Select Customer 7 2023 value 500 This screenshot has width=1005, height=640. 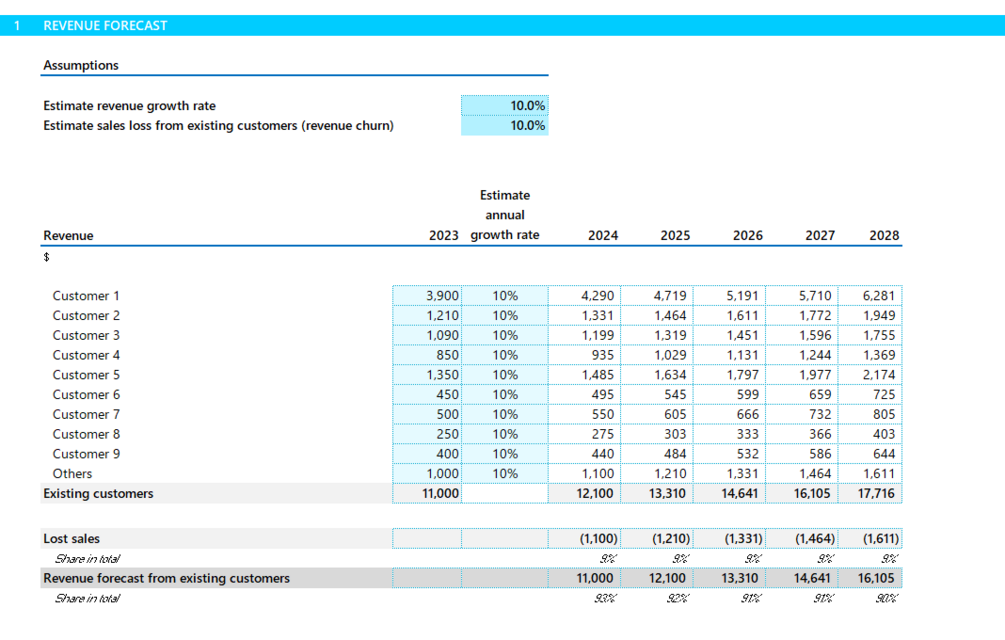click(x=427, y=414)
